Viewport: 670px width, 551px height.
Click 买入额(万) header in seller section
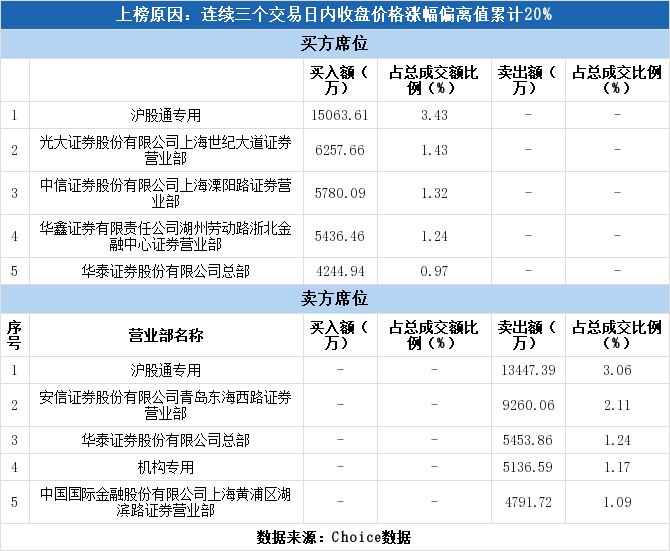pyautogui.click(x=340, y=335)
